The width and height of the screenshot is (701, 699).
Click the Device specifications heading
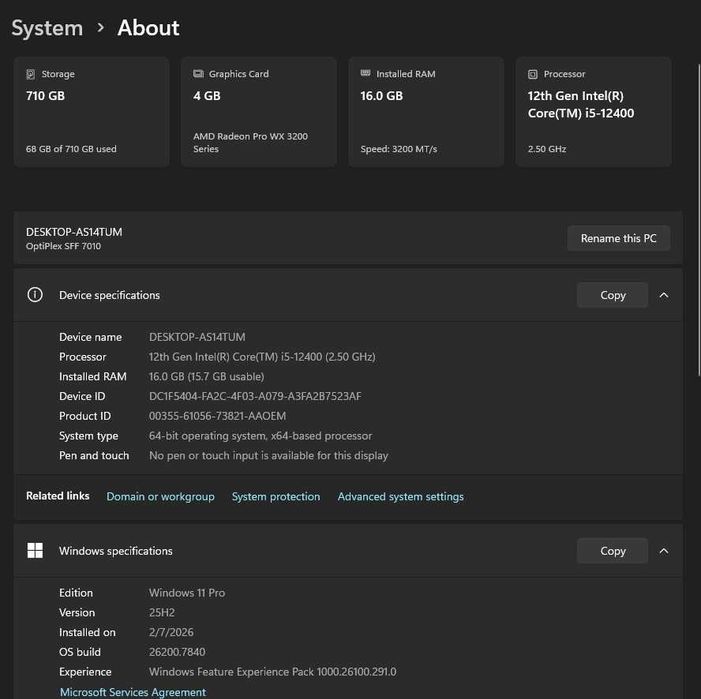[x=109, y=295]
